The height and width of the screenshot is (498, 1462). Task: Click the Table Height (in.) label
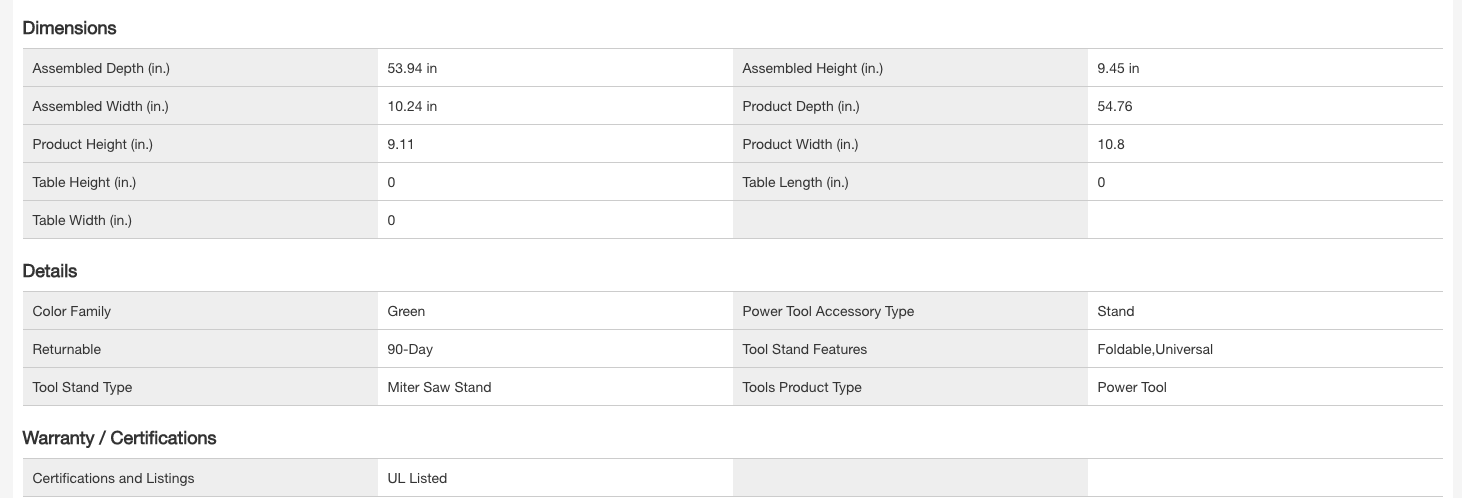[84, 182]
